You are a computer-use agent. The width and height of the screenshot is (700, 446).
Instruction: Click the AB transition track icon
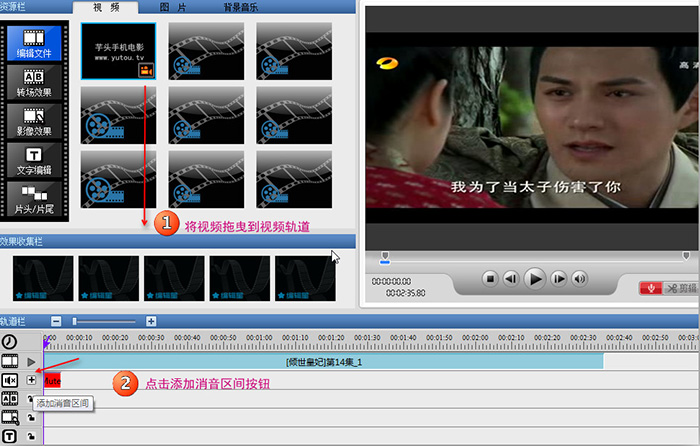coord(10,399)
